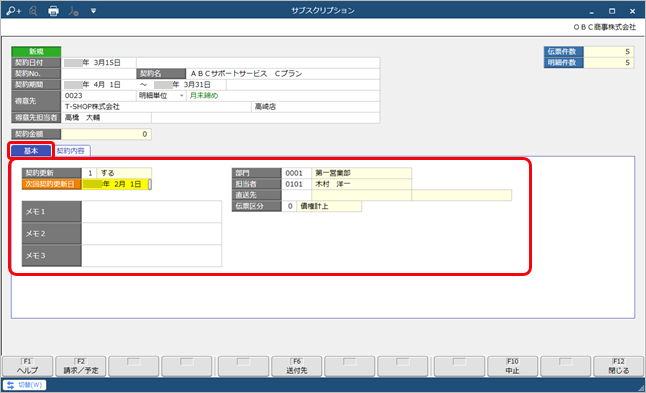The height and width of the screenshot is (393, 646).
Task: Click the zoom-in magnifier icon in title bar
Action: [13, 11]
